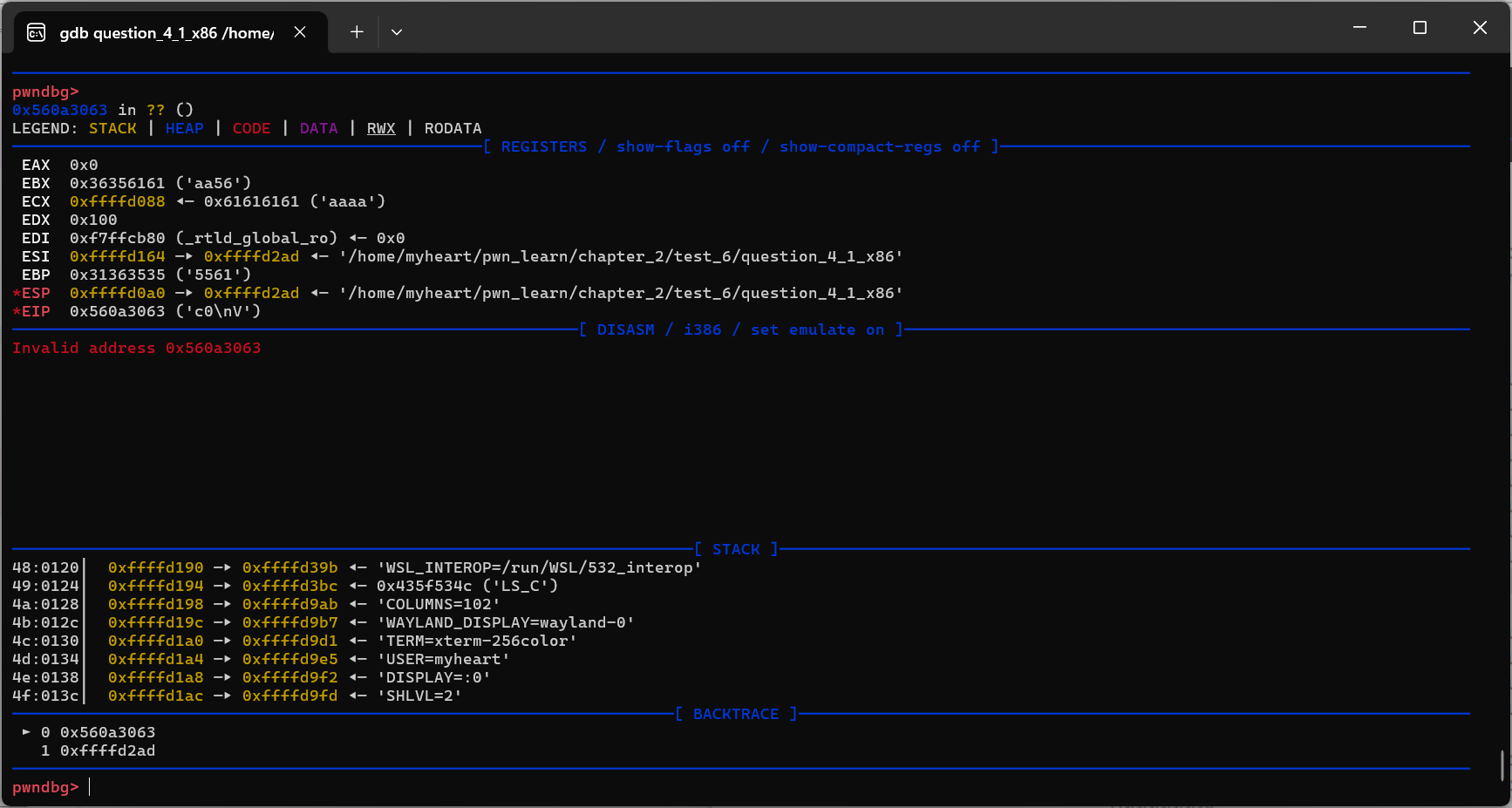Click the BACKTRACE section header

[736, 714]
